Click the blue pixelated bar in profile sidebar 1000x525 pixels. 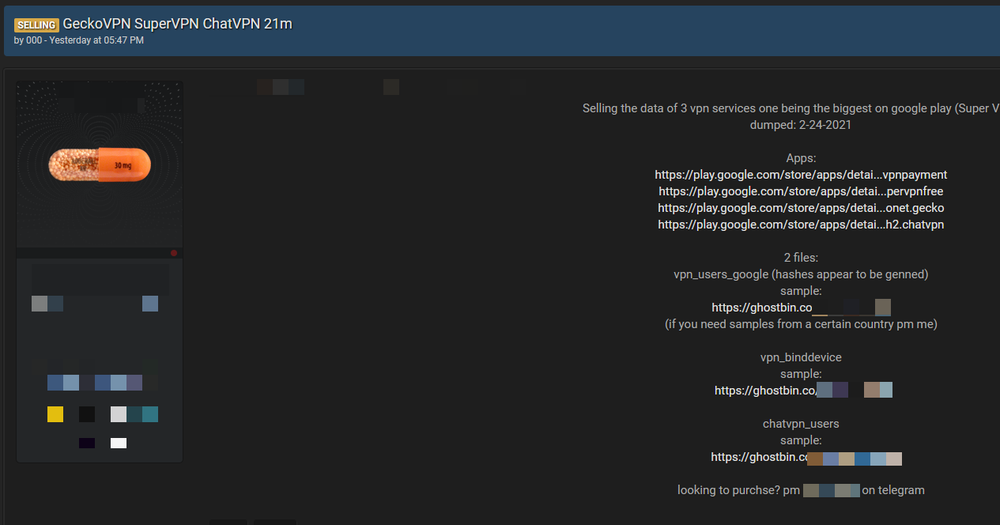tap(94, 383)
